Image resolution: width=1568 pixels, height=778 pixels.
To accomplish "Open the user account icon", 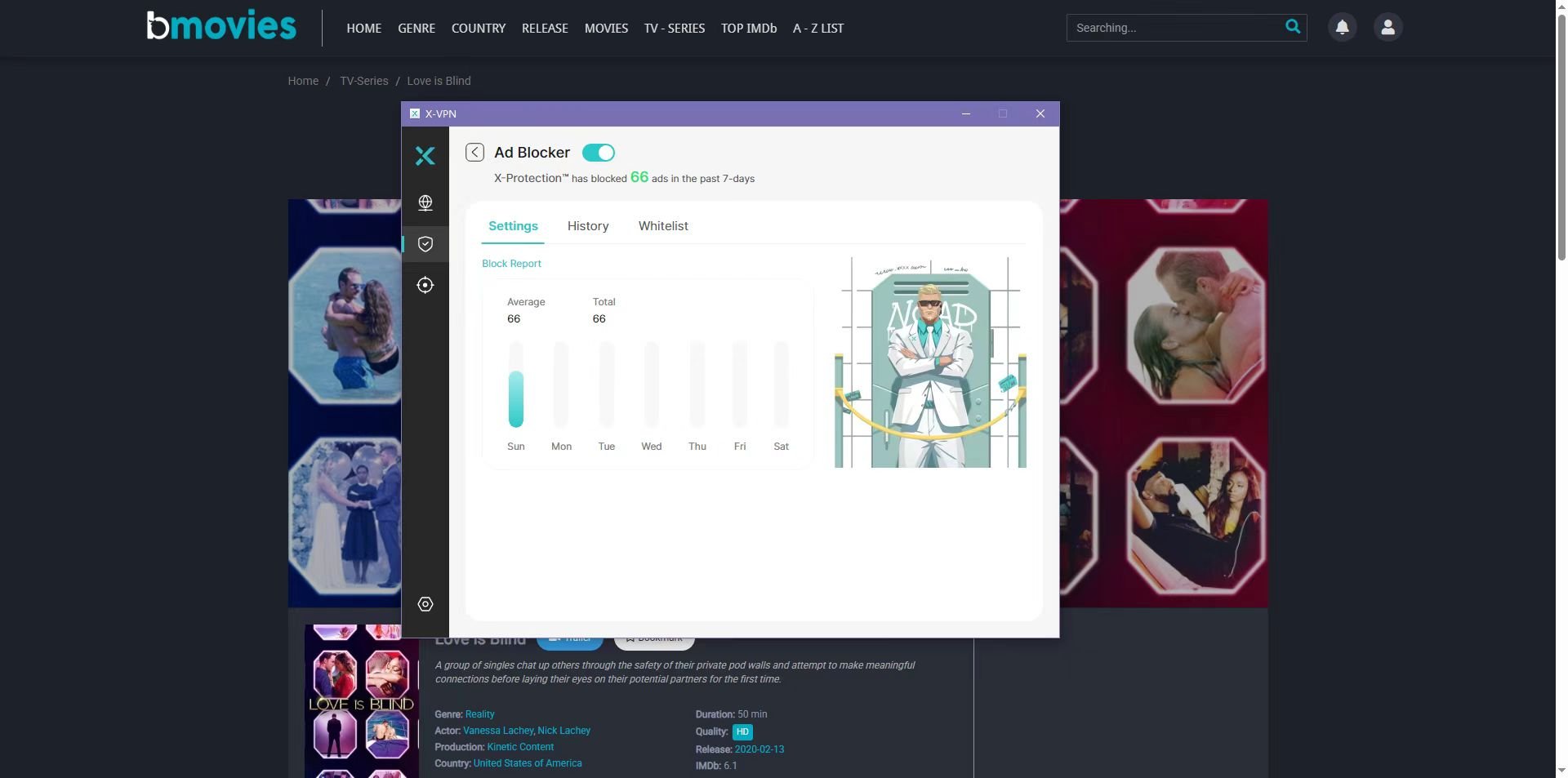I will (1388, 27).
